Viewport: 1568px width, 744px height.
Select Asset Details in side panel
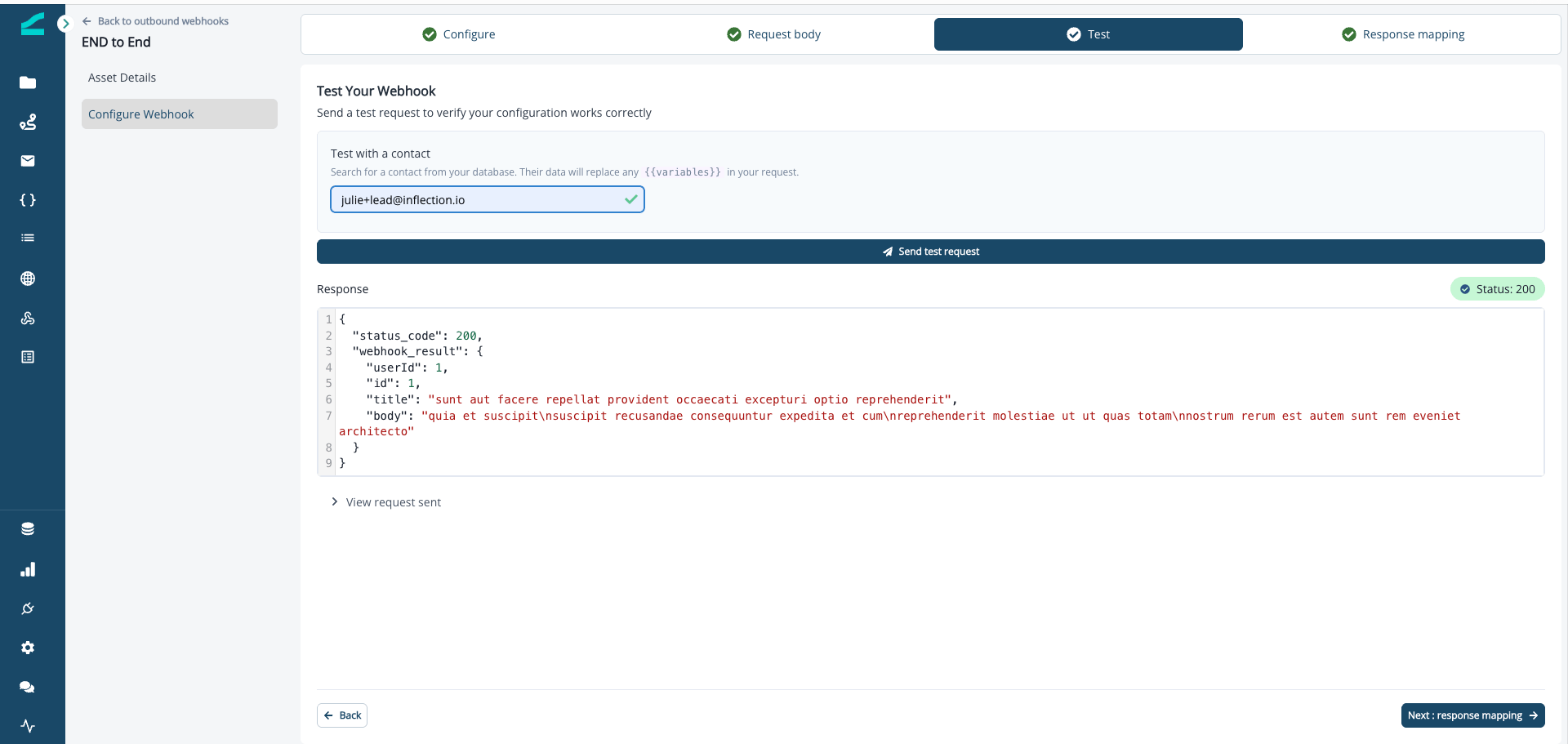click(x=180, y=78)
